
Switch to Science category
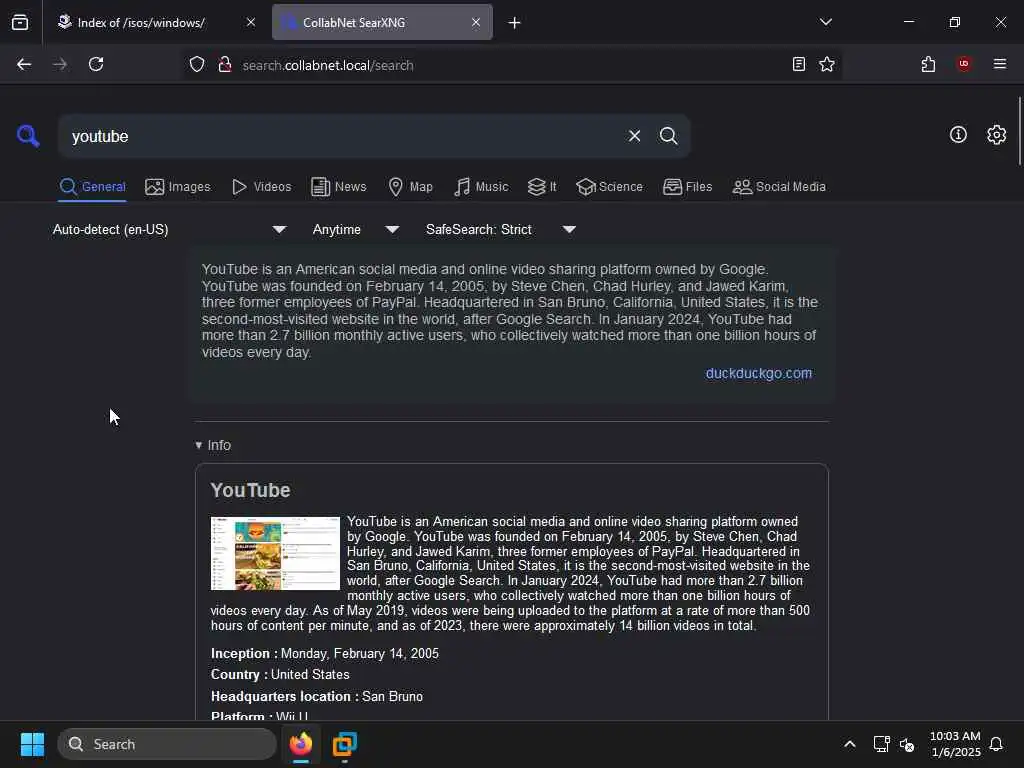pyautogui.click(x=609, y=187)
